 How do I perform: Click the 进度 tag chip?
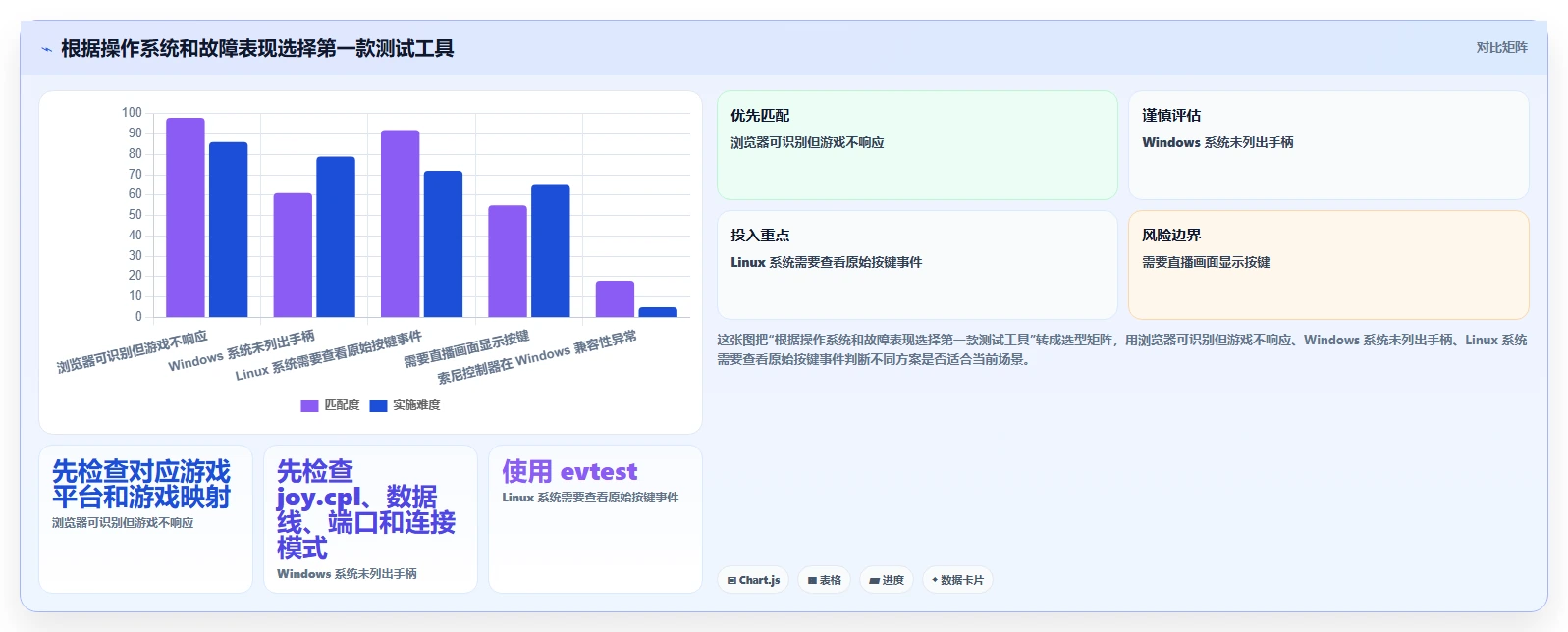coord(886,580)
